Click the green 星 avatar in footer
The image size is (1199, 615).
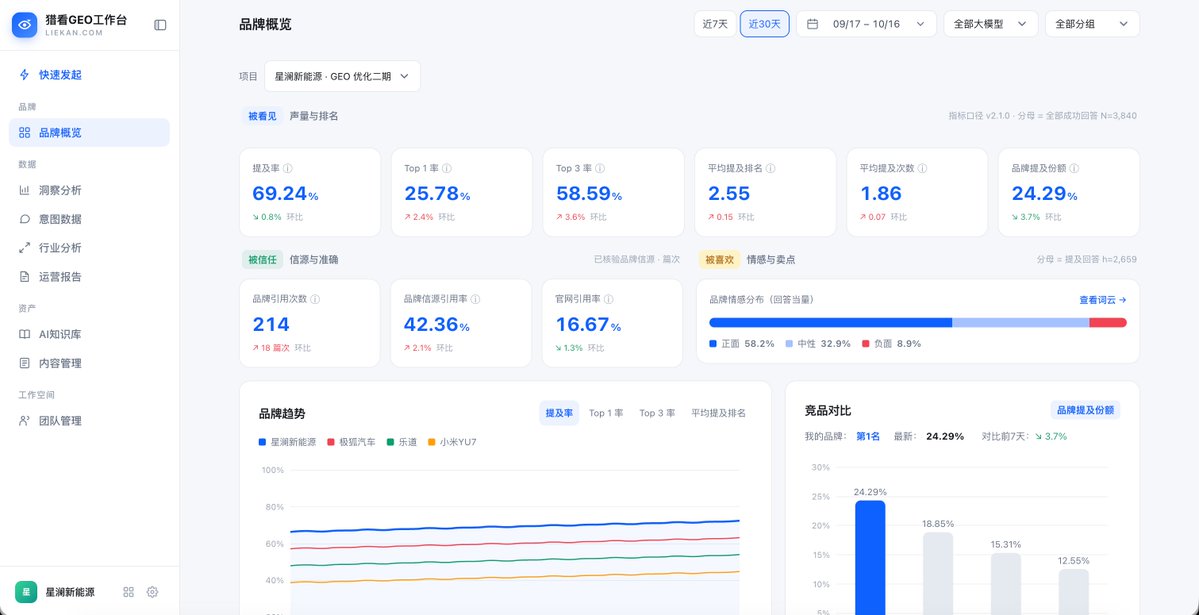pyautogui.click(x=26, y=592)
